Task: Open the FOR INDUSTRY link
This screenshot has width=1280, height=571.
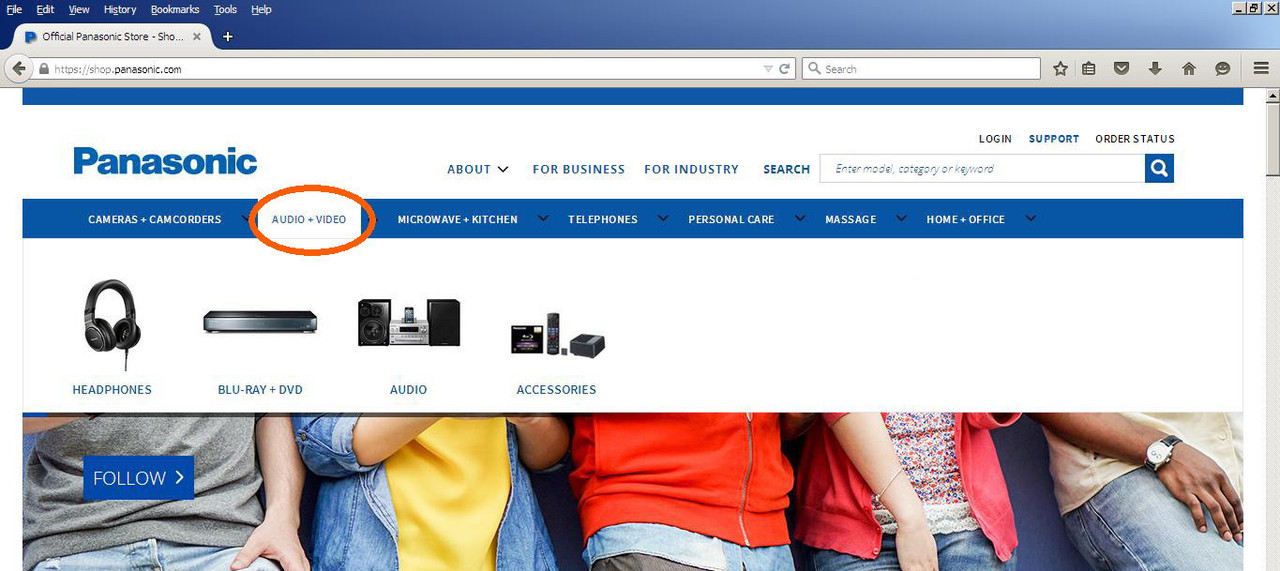Action: click(x=691, y=169)
